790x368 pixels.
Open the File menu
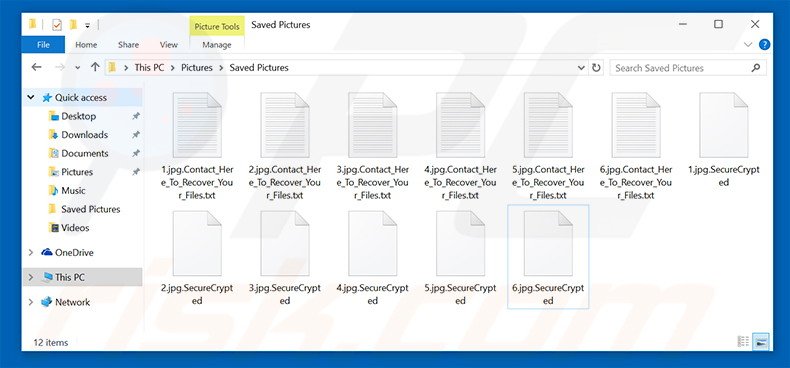(43, 45)
